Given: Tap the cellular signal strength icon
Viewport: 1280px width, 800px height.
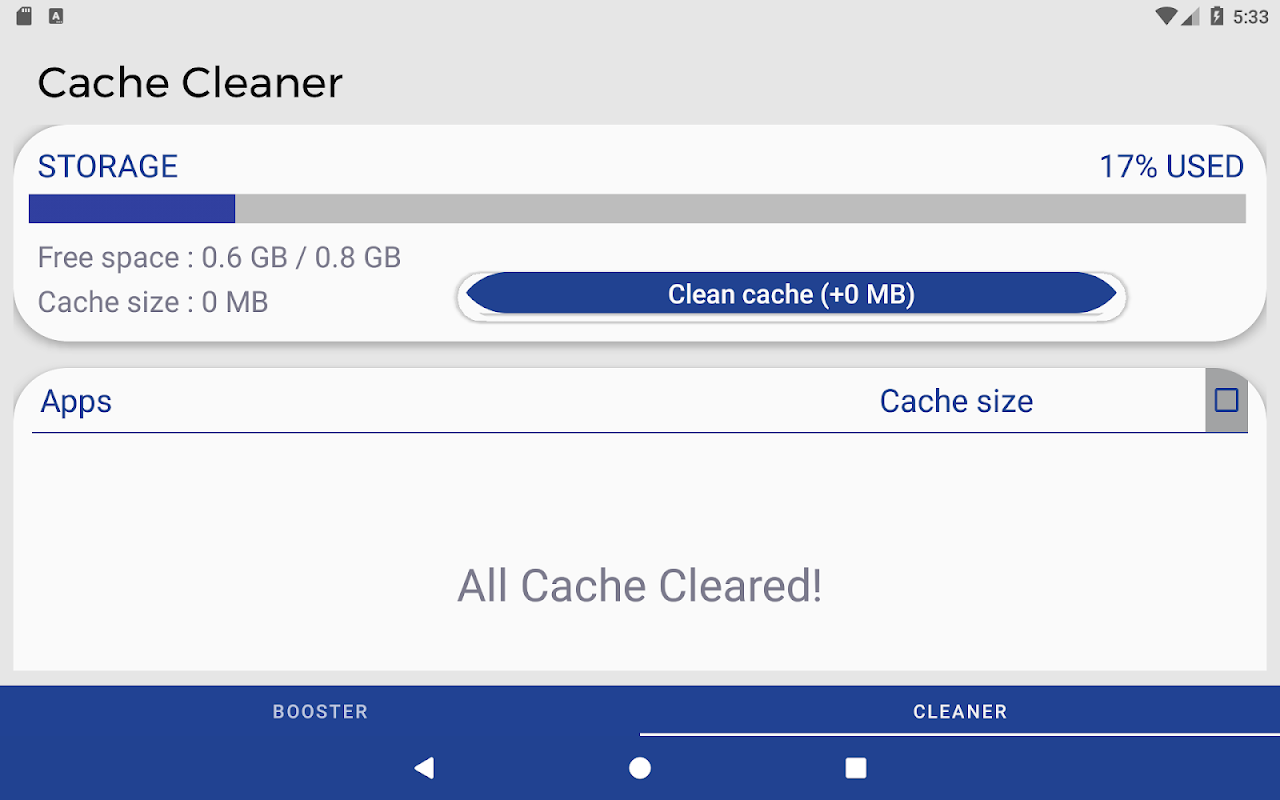Looking at the screenshot, I should (x=1190, y=16).
